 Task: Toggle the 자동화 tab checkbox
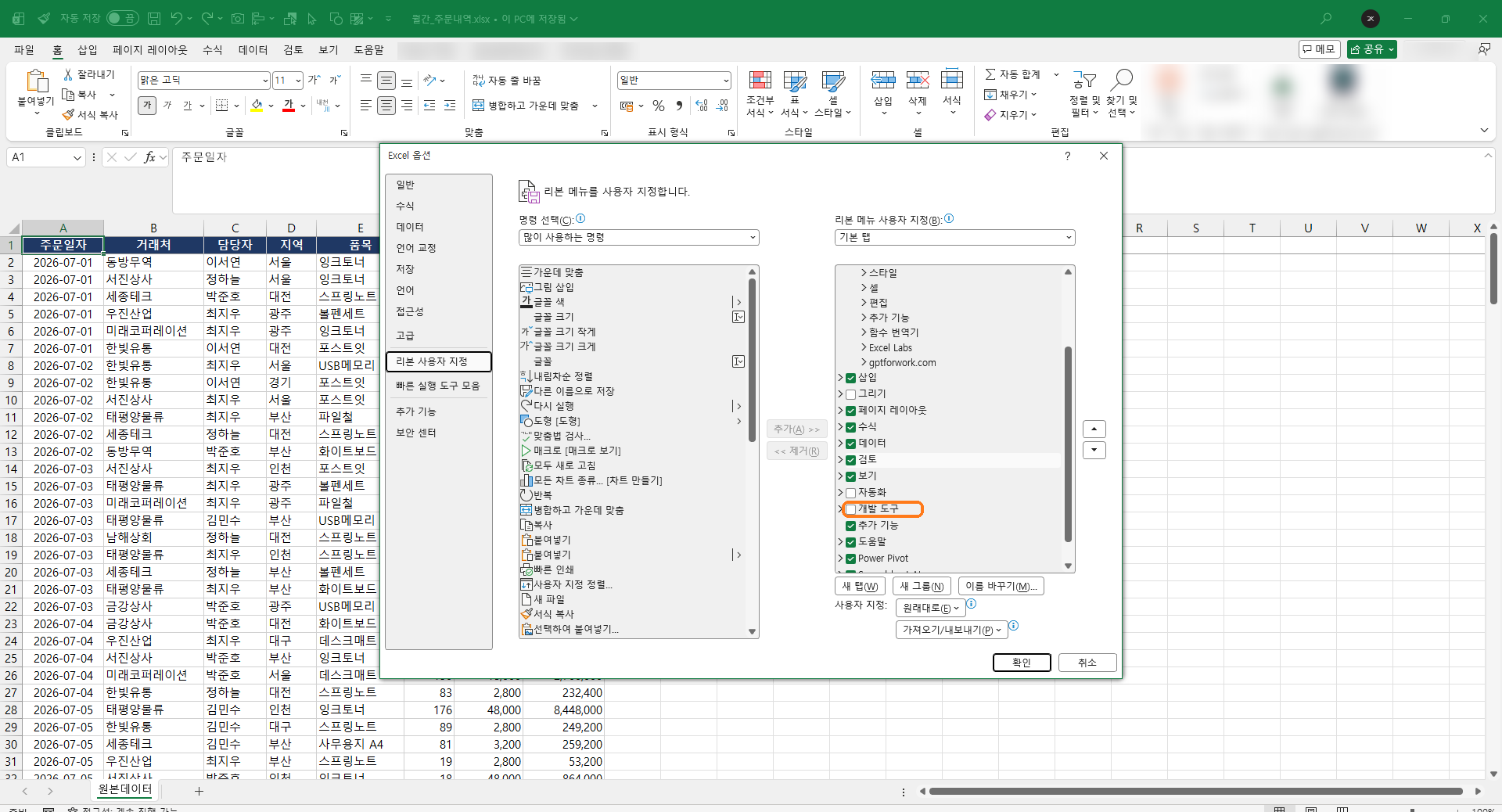(850, 493)
